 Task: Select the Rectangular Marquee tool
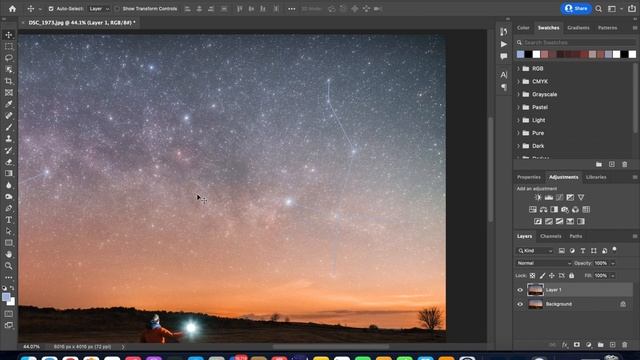tap(9, 47)
